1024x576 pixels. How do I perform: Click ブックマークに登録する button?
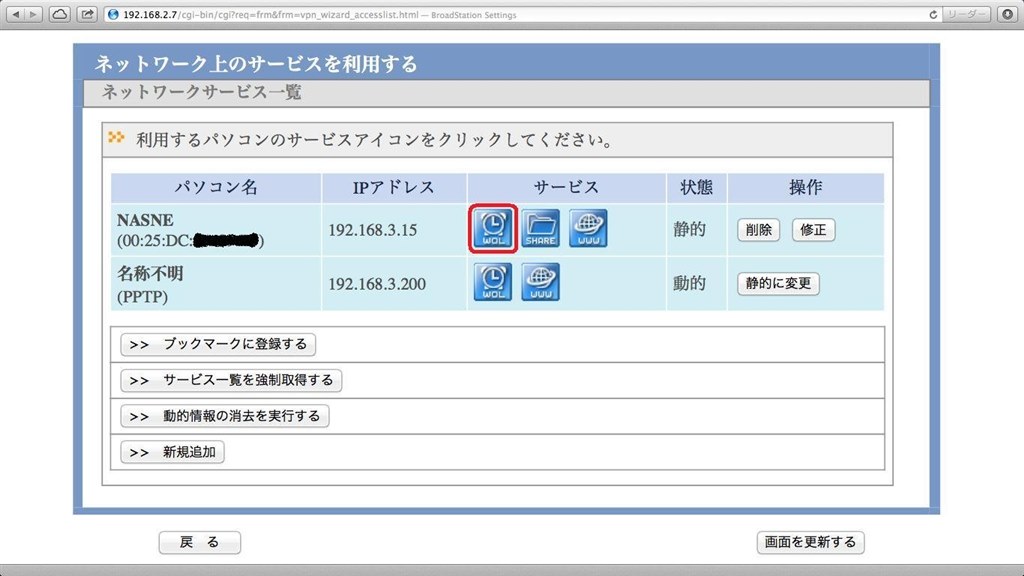coord(218,344)
